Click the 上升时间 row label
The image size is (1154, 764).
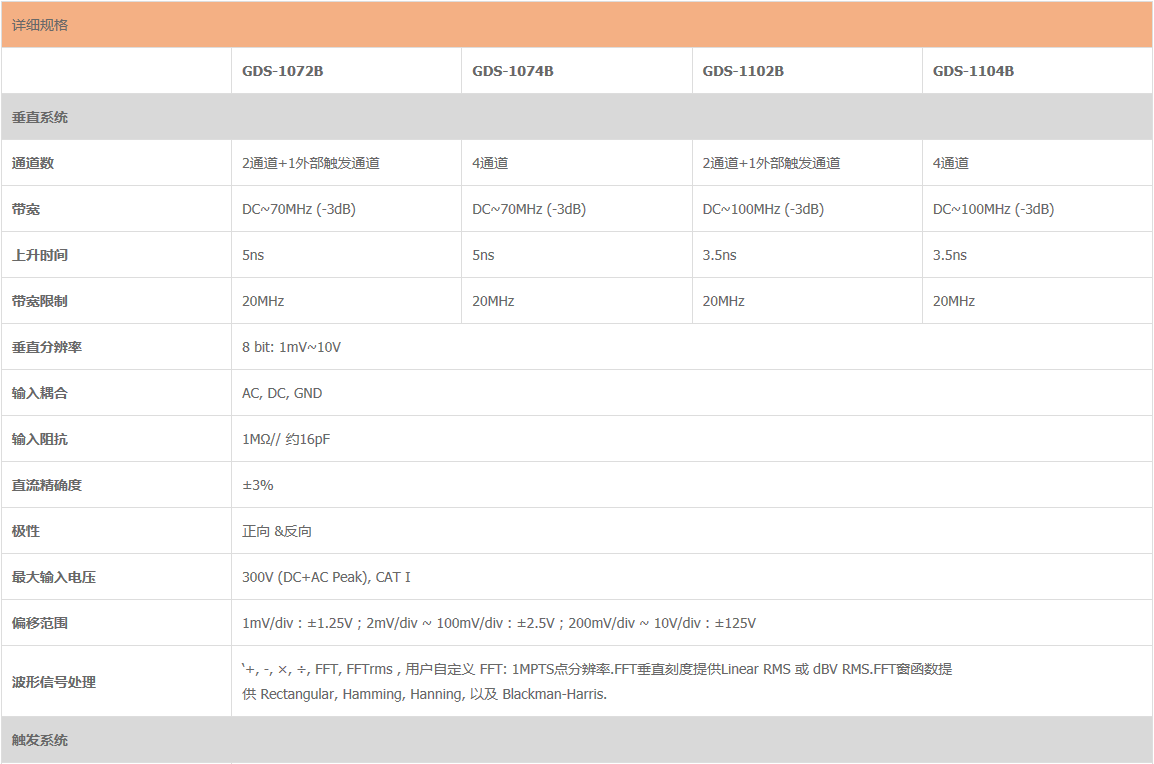pyautogui.click(x=40, y=255)
